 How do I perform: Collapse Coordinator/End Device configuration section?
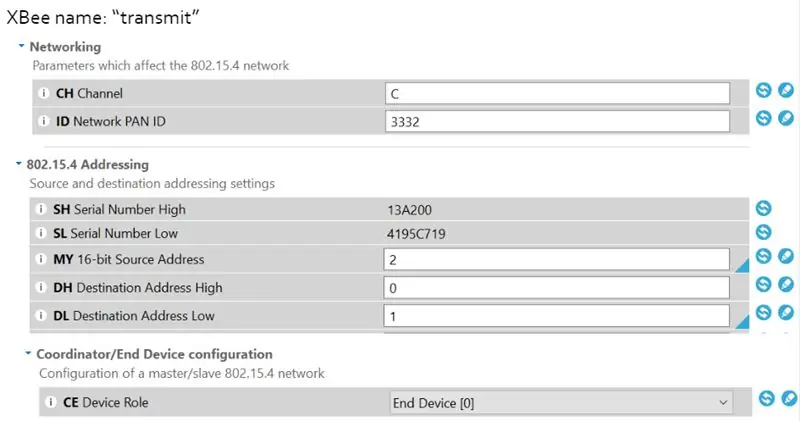point(29,353)
